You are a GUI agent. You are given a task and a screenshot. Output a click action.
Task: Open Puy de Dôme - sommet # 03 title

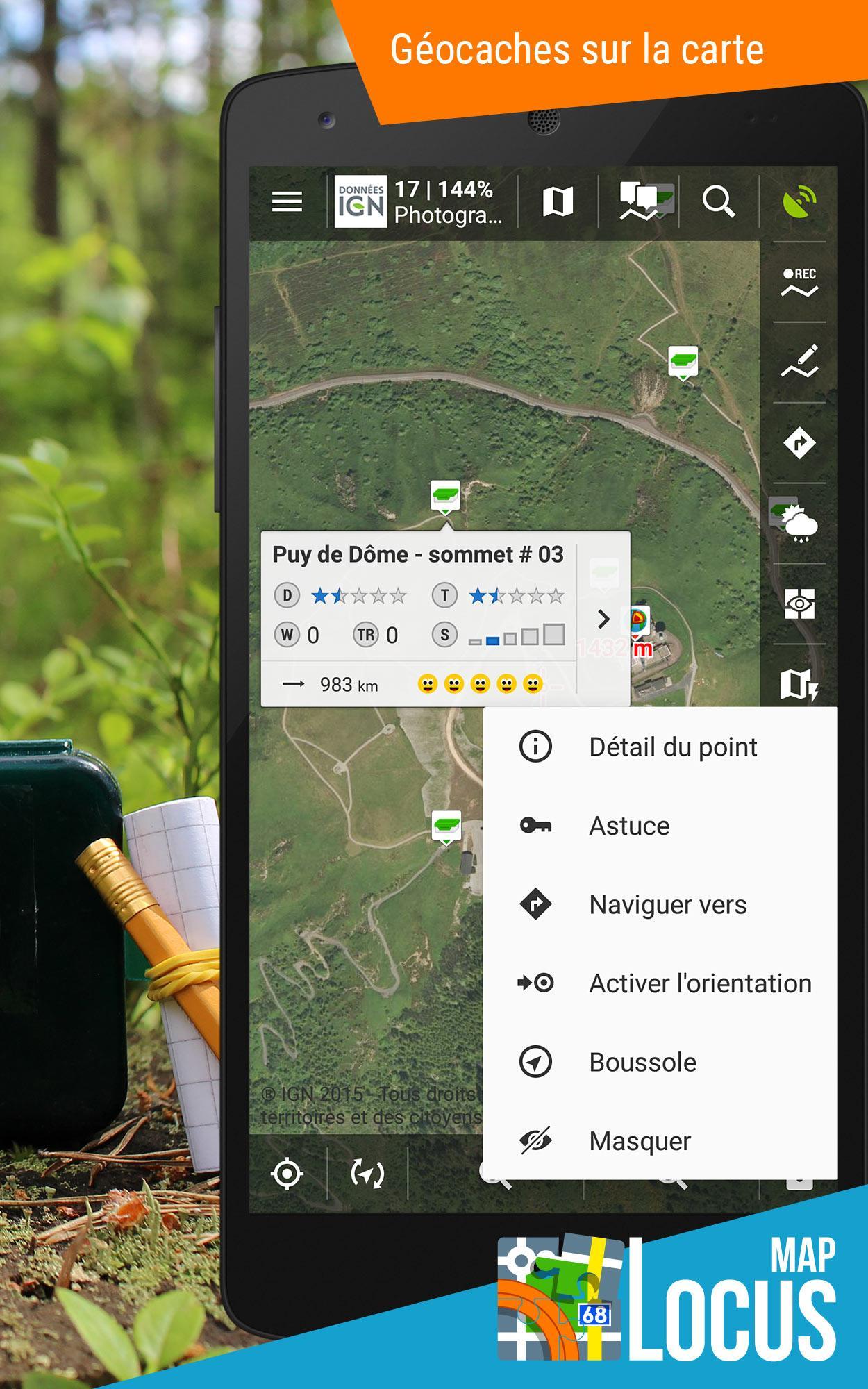418,554
